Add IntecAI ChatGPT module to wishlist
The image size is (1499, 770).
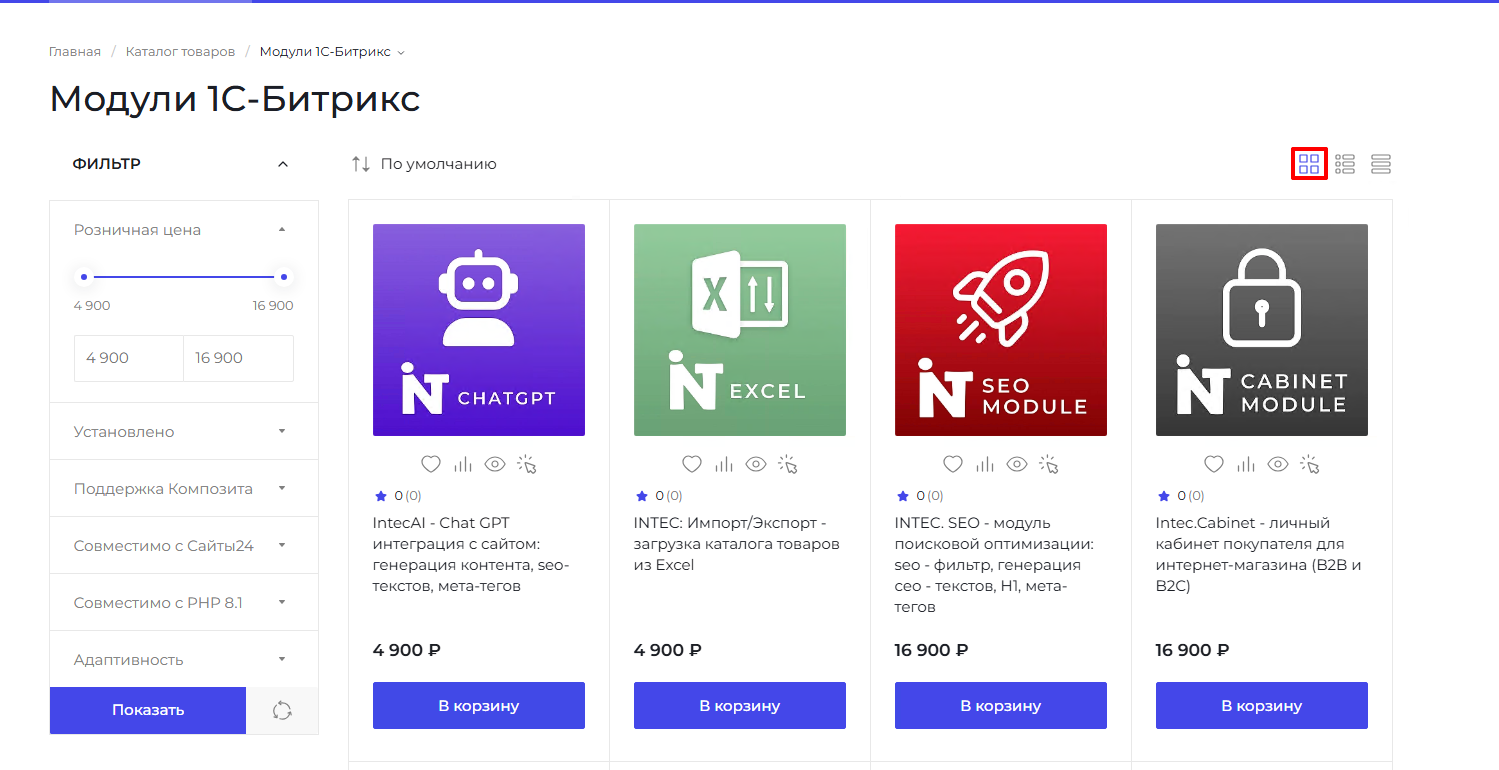431,464
